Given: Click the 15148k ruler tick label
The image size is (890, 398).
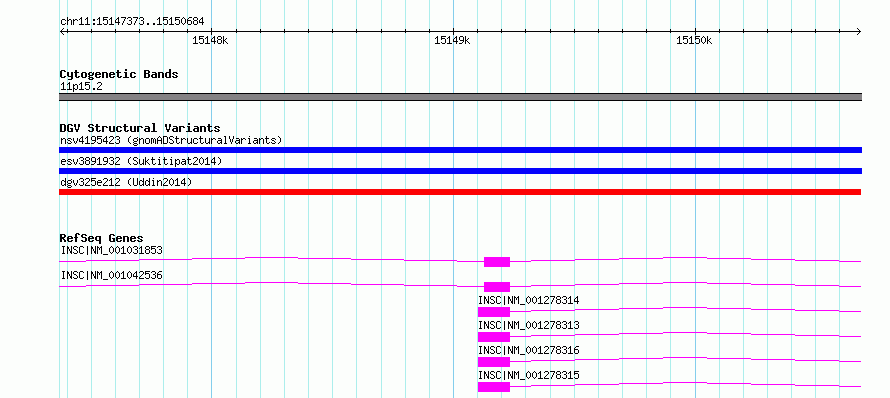Looking at the screenshot, I should pyautogui.click(x=210, y=40).
